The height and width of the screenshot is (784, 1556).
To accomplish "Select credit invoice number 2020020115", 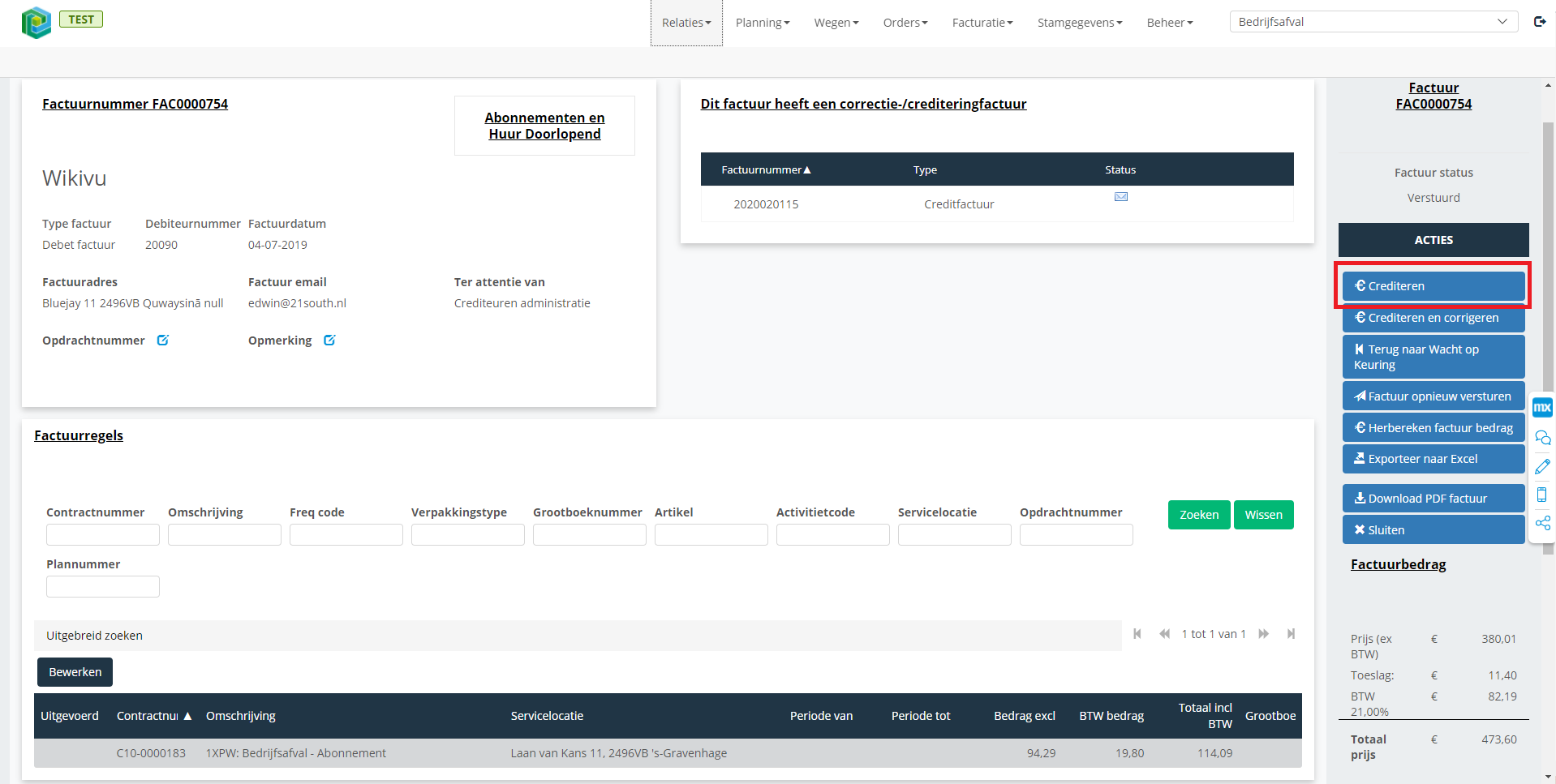I will 766,204.
